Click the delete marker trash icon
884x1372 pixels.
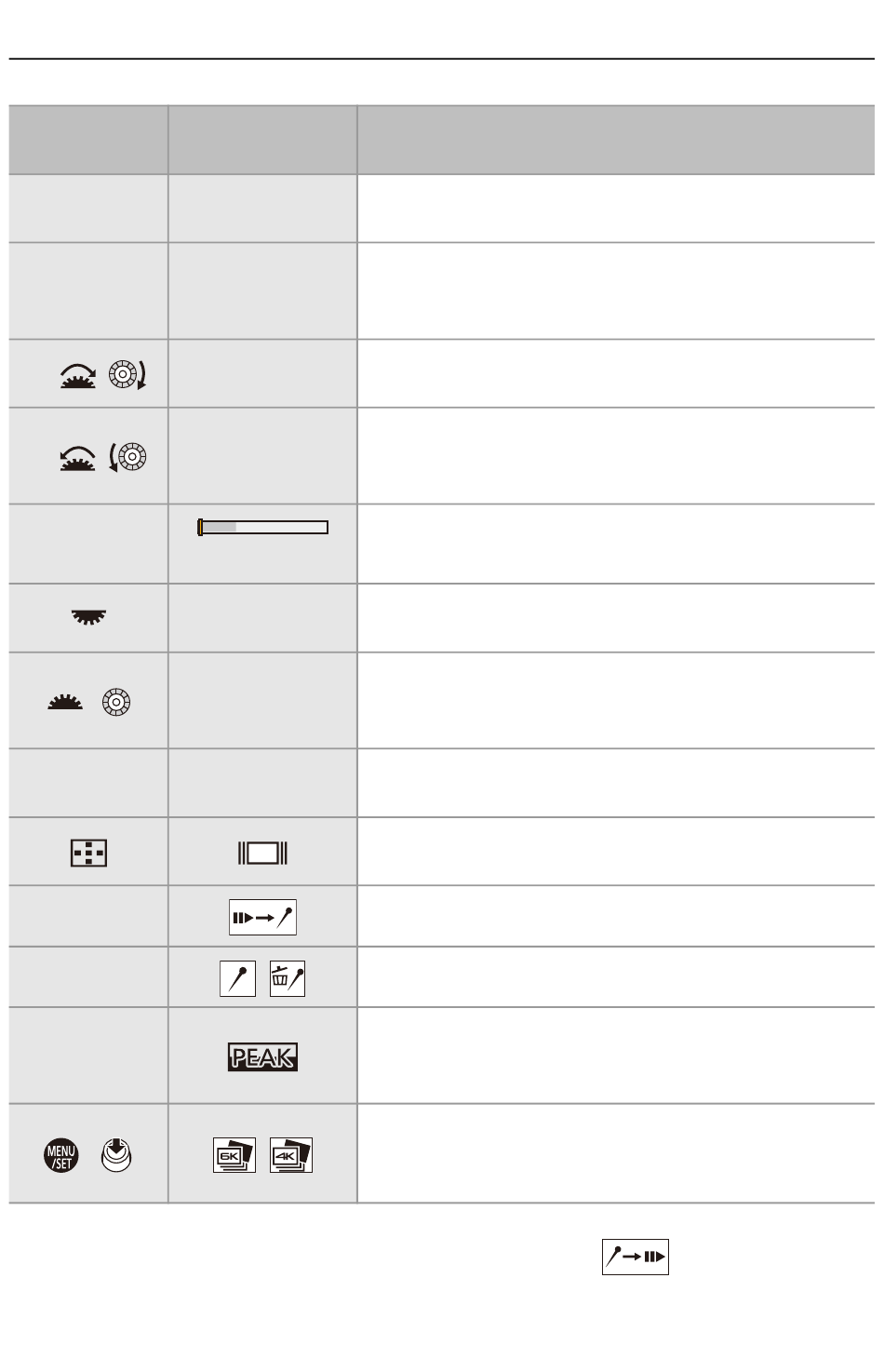point(288,979)
